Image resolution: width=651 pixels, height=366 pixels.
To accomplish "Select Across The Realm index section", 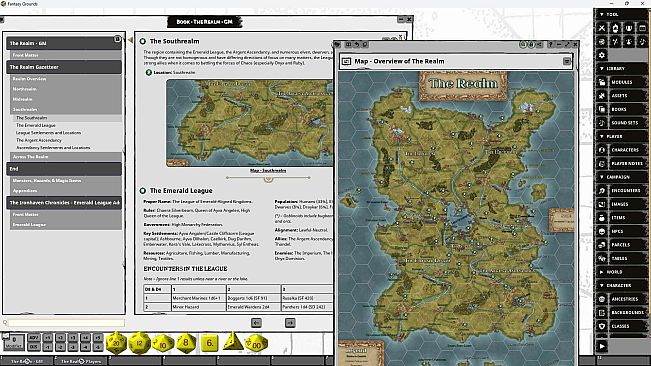I will point(66,157).
